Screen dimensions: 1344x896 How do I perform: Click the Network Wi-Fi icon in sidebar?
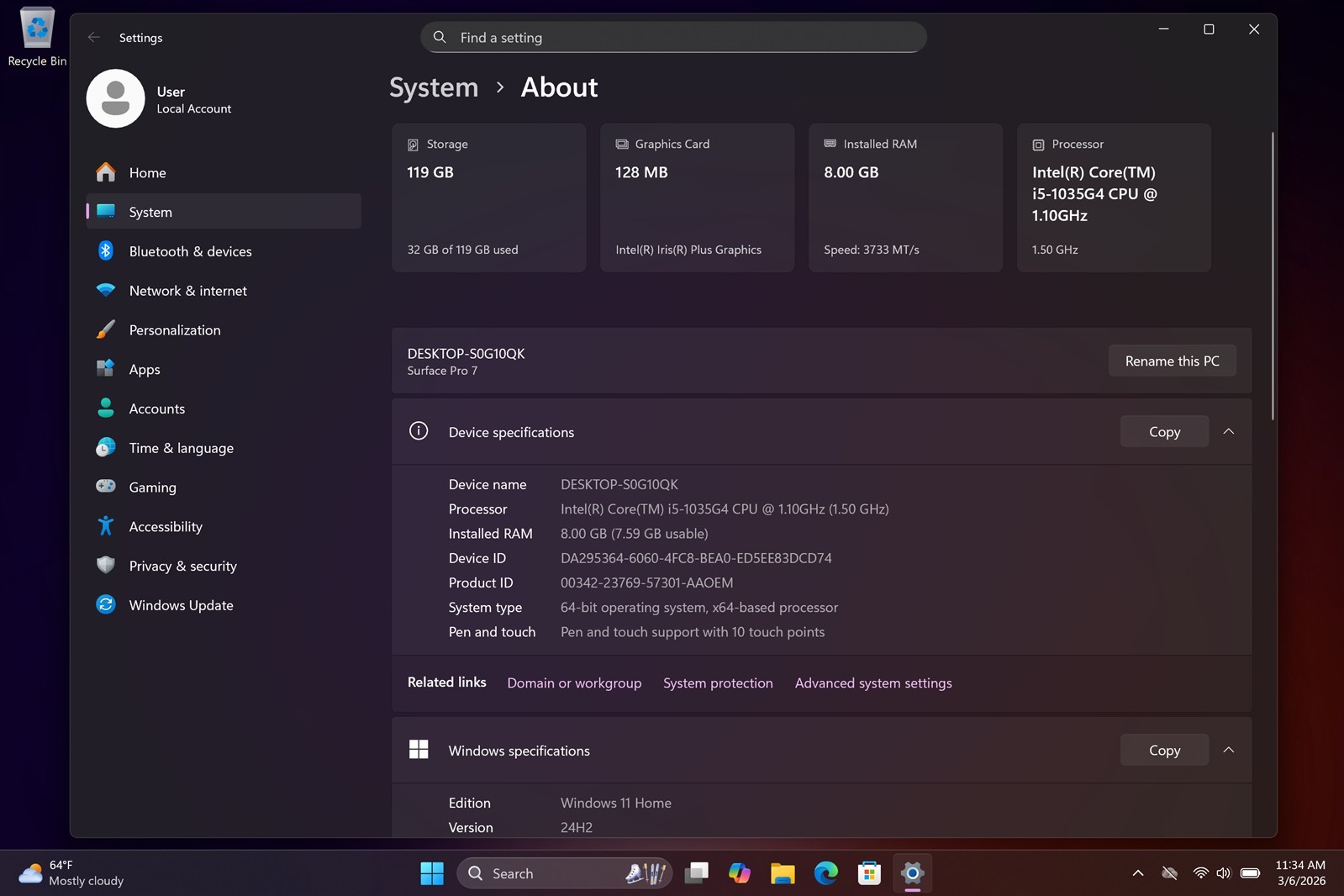pos(106,290)
